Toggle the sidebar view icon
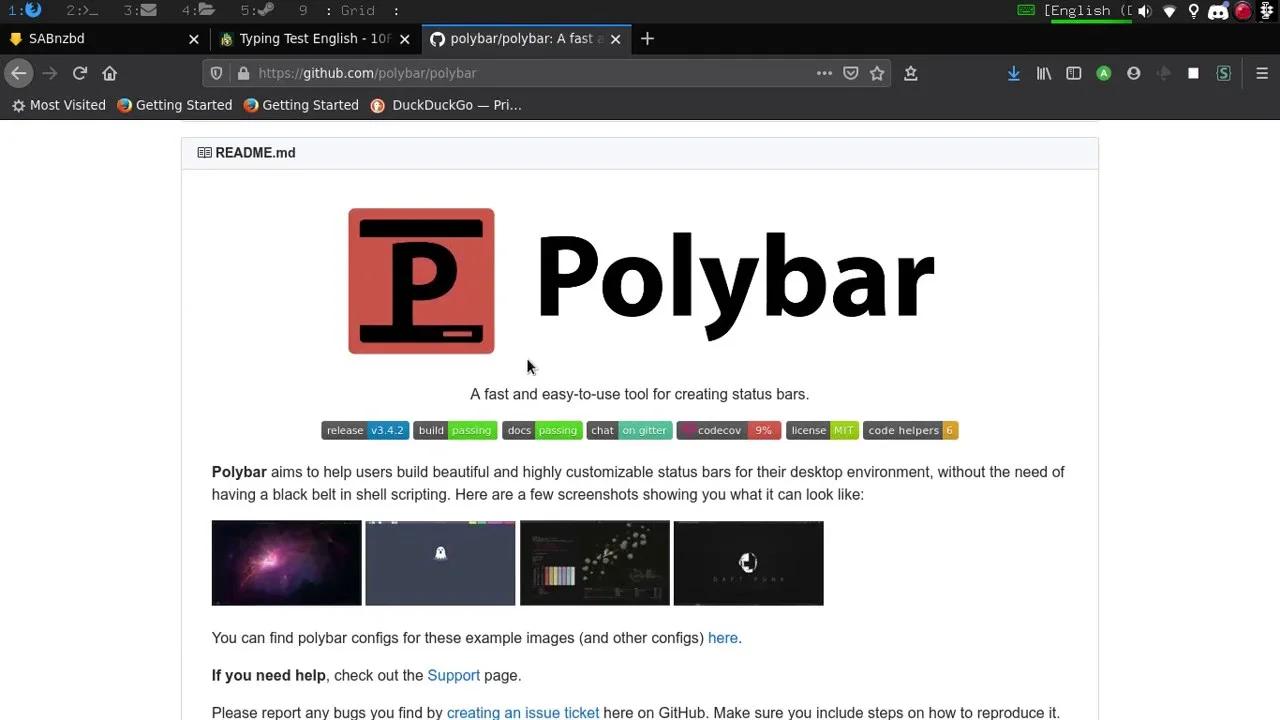The width and height of the screenshot is (1280, 720). click(x=1073, y=73)
